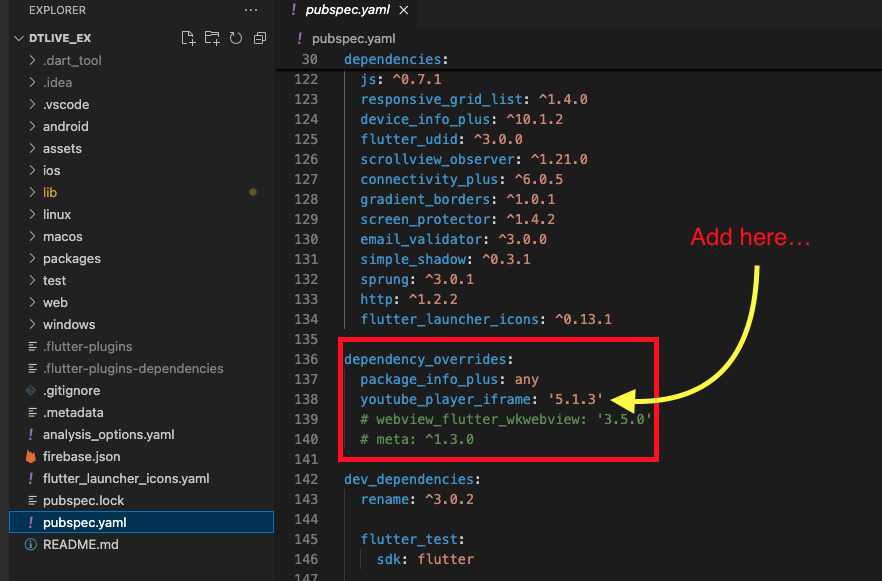Expand the windows folder

pyautogui.click(x=69, y=324)
